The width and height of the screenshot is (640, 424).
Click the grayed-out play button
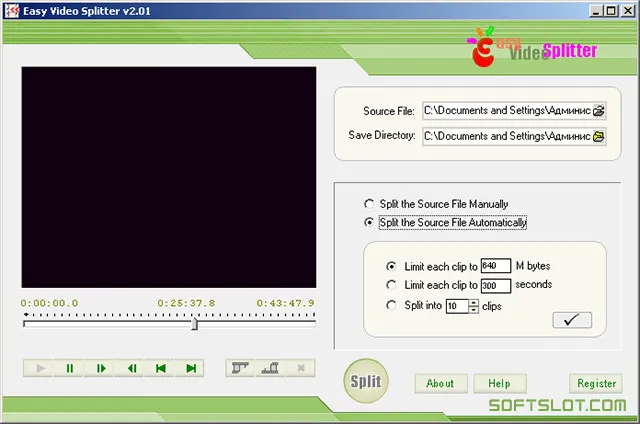39,369
